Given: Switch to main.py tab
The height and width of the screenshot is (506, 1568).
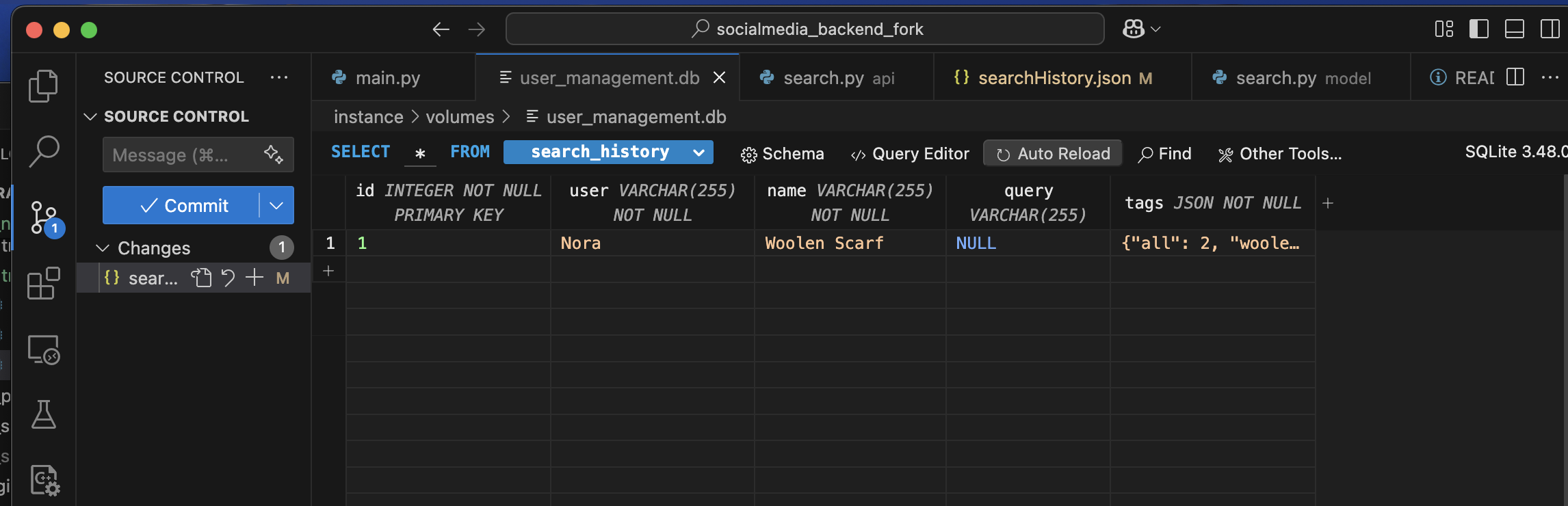Looking at the screenshot, I should click(387, 78).
